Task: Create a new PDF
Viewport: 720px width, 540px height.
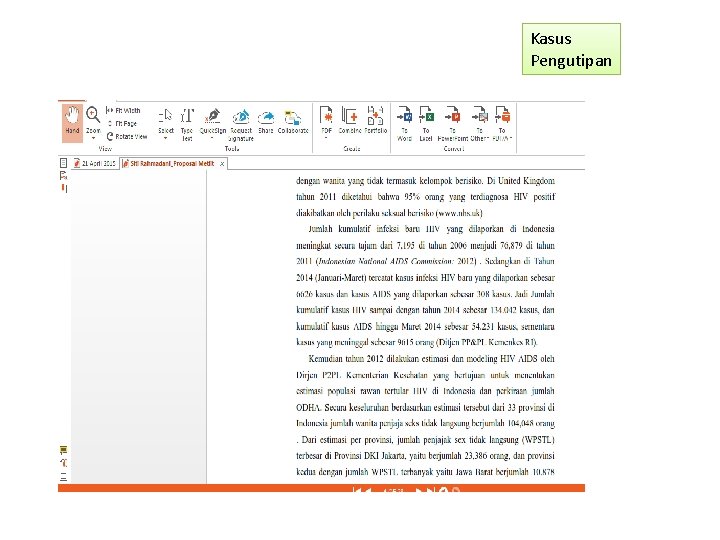Action: [326, 120]
